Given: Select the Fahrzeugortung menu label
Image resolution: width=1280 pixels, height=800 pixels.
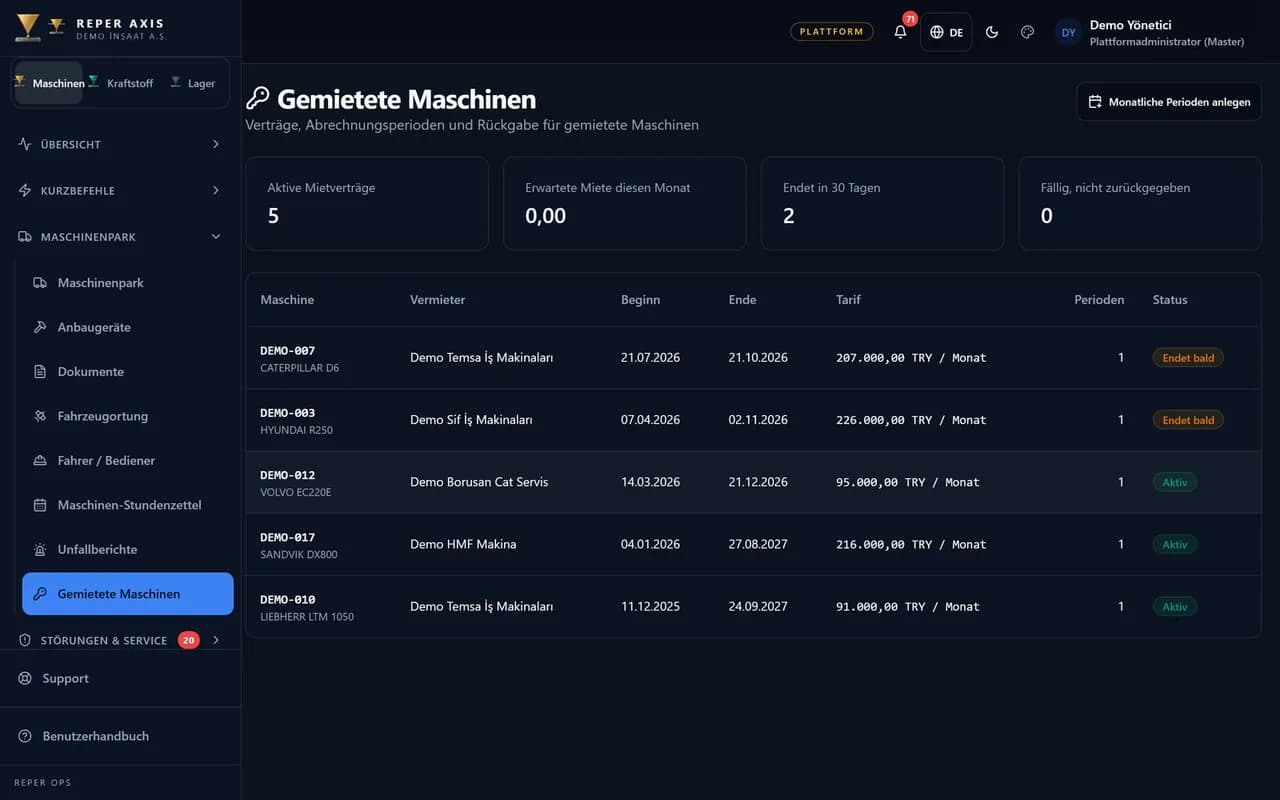Looking at the screenshot, I should [103, 416].
